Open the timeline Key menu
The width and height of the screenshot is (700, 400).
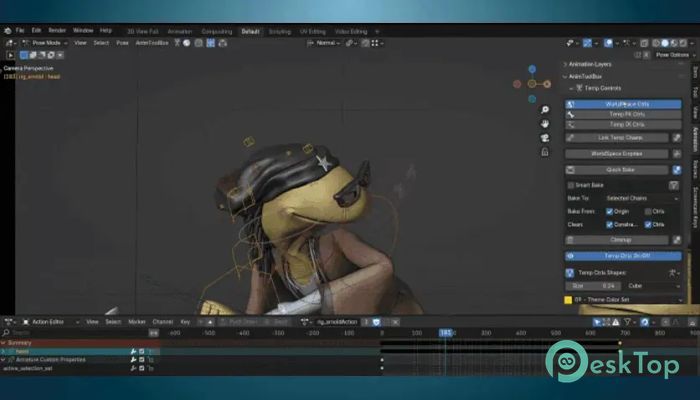point(185,322)
